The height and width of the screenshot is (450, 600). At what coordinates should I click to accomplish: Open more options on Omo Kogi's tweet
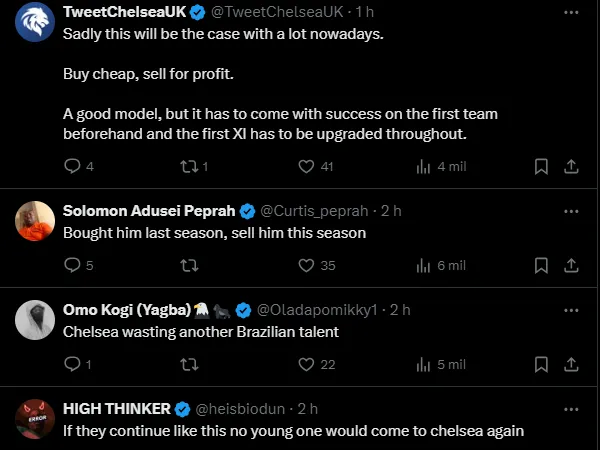point(571,310)
